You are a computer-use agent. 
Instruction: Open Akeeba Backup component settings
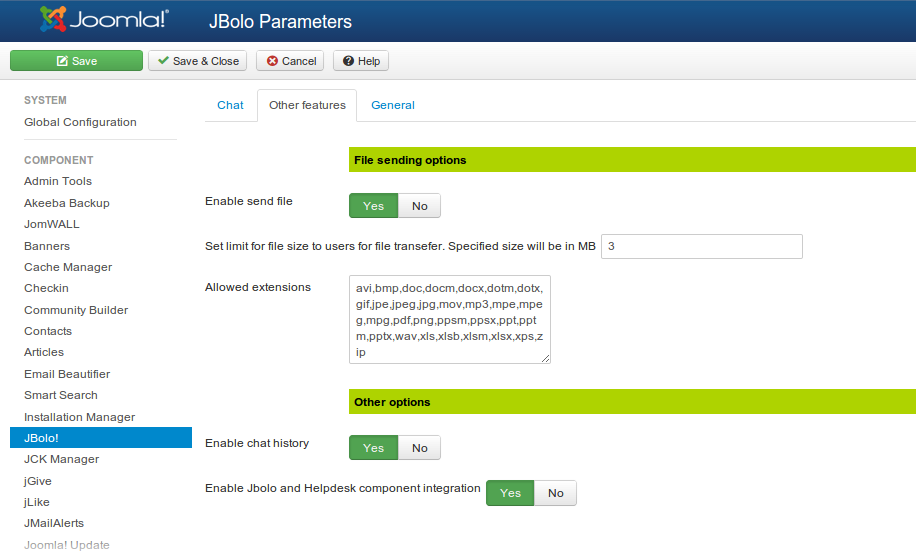pyautogui.click(x=67, y=203)
